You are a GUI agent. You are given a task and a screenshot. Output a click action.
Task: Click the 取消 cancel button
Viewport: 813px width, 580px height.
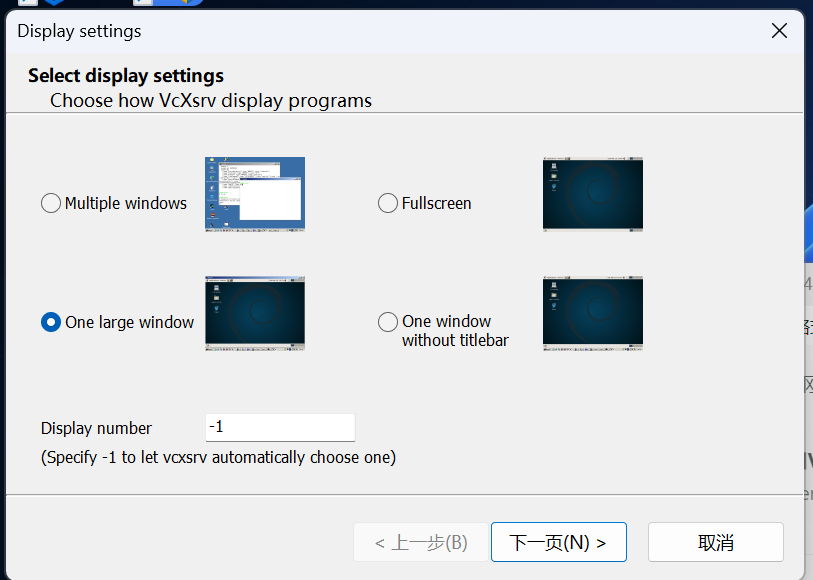[x=715, y=542]
